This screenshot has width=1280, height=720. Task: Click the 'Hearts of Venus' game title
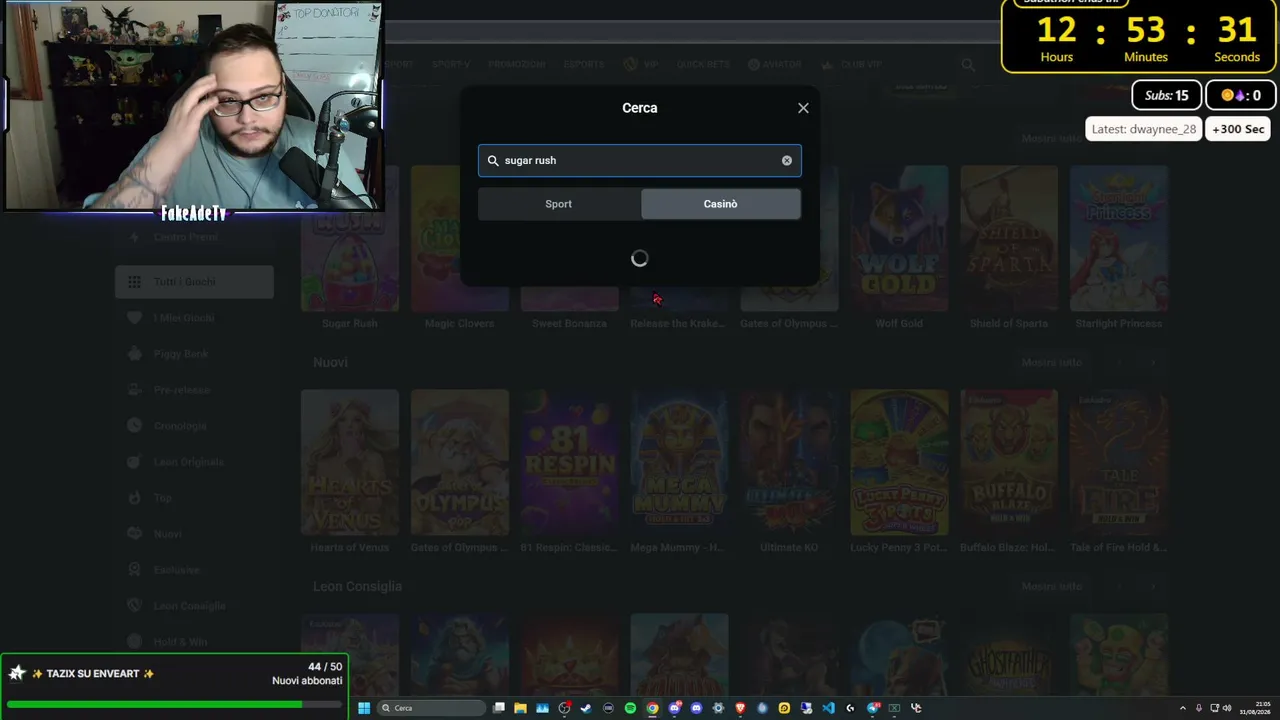point(350,547)
